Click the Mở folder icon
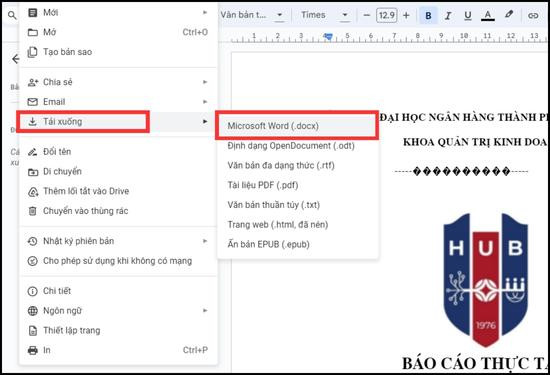 coord(33,32)
